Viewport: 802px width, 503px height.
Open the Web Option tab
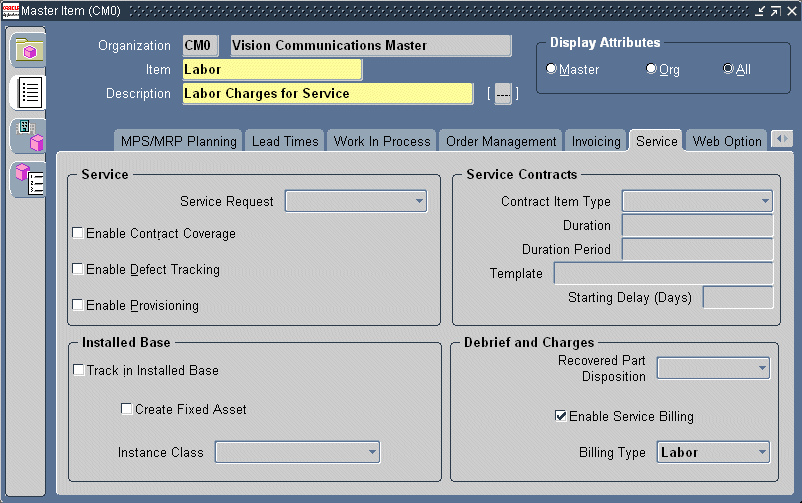[x=726, y=141]
